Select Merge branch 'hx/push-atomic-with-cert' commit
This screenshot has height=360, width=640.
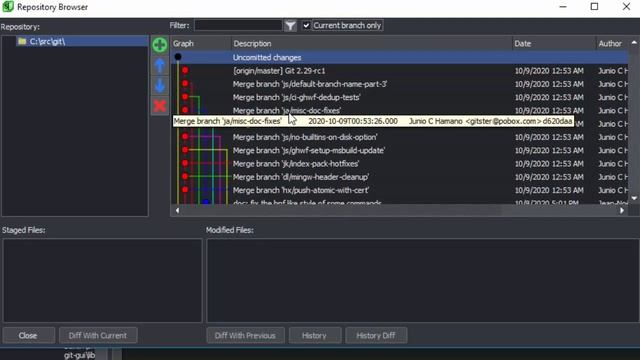(400, 190)
